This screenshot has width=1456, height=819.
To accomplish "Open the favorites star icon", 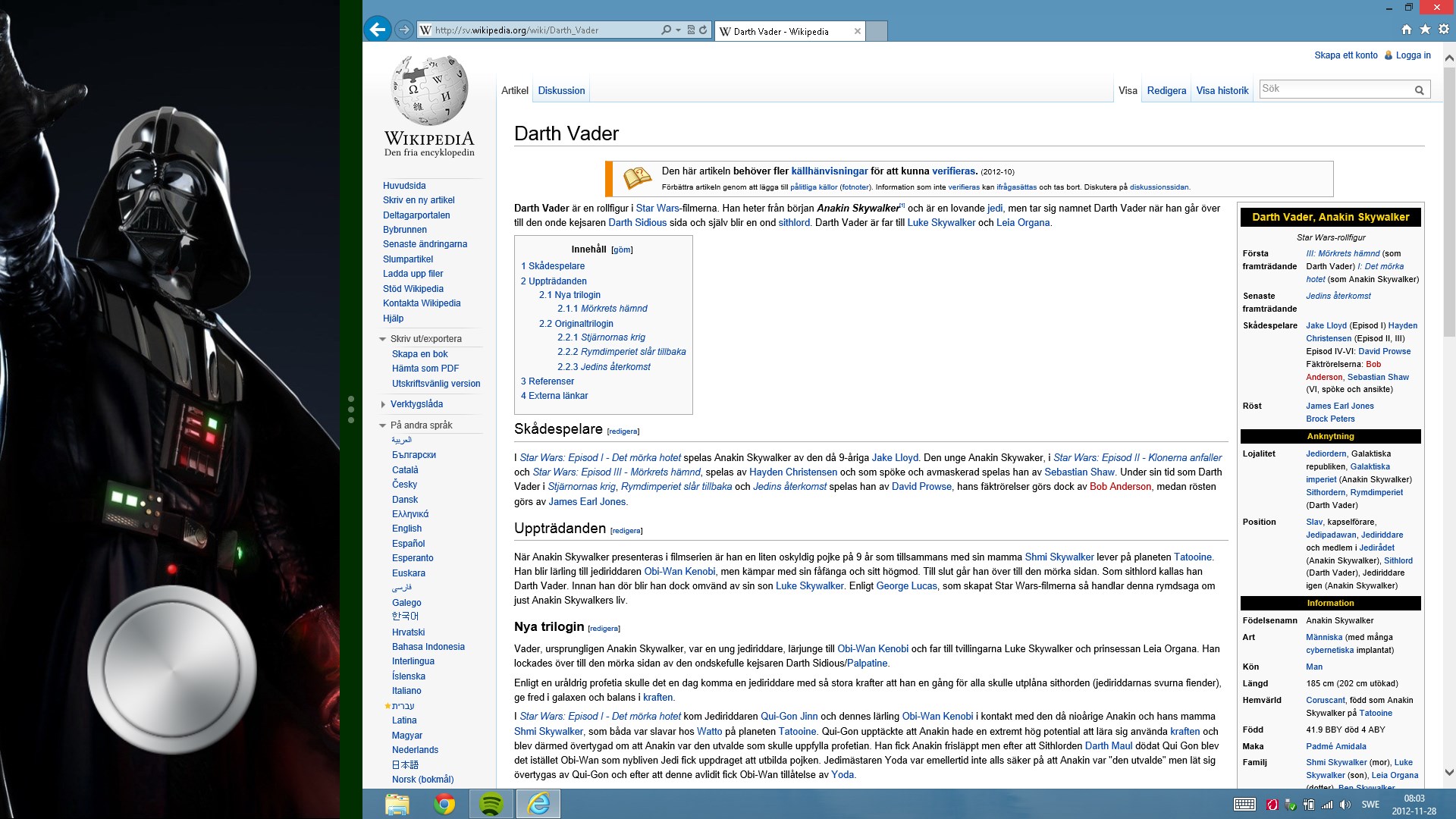I will click(1425, 30).
